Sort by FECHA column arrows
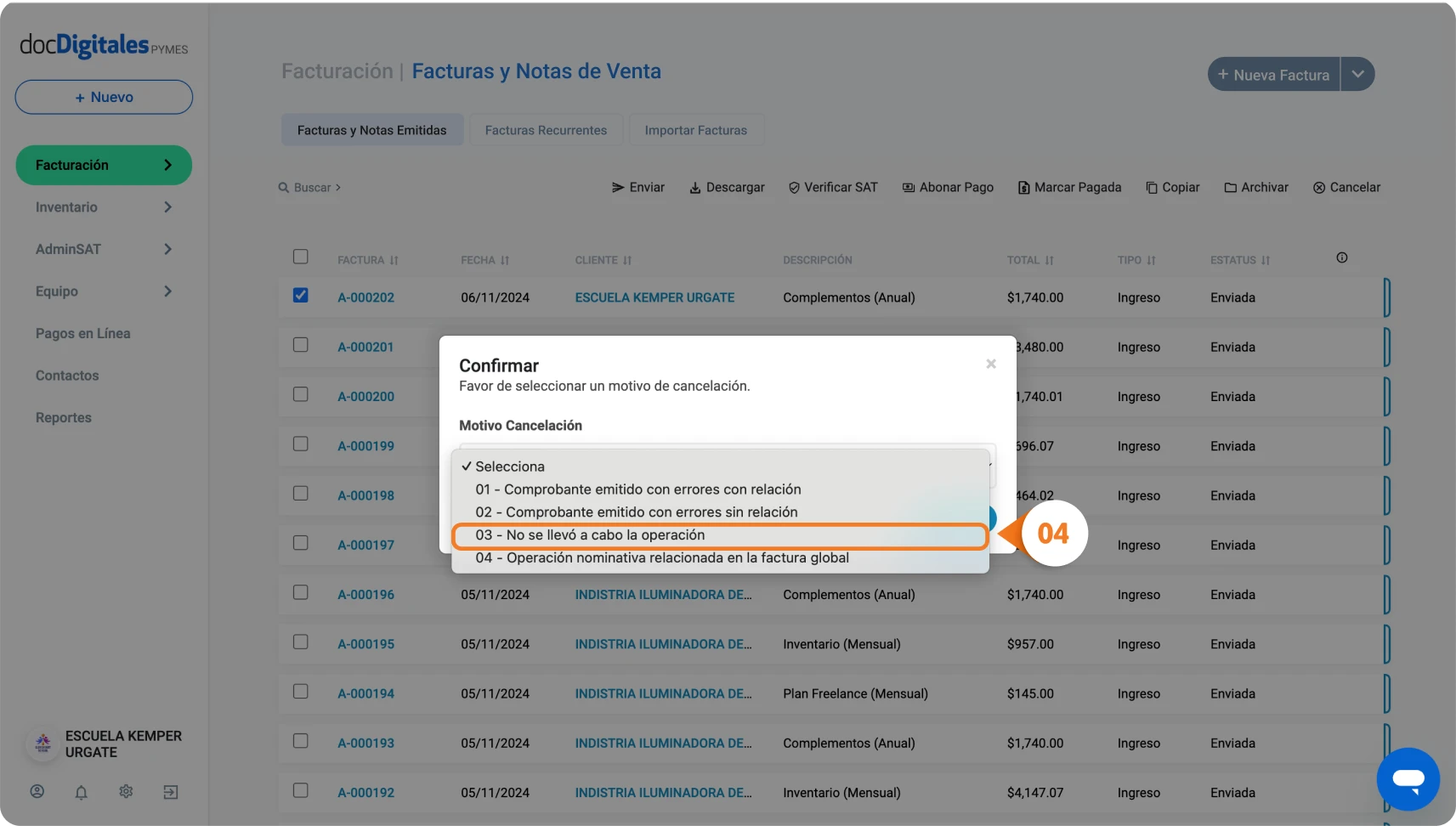Image resolution: width=1456 pixels, height=826 pixels. pos(505,261)
